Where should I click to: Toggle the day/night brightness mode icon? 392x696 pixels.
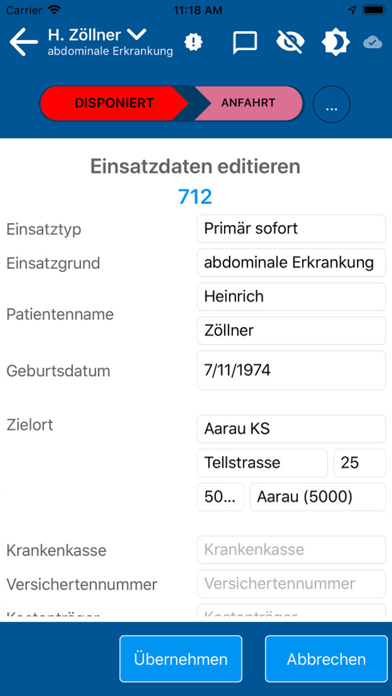click(x=336, y=43)
